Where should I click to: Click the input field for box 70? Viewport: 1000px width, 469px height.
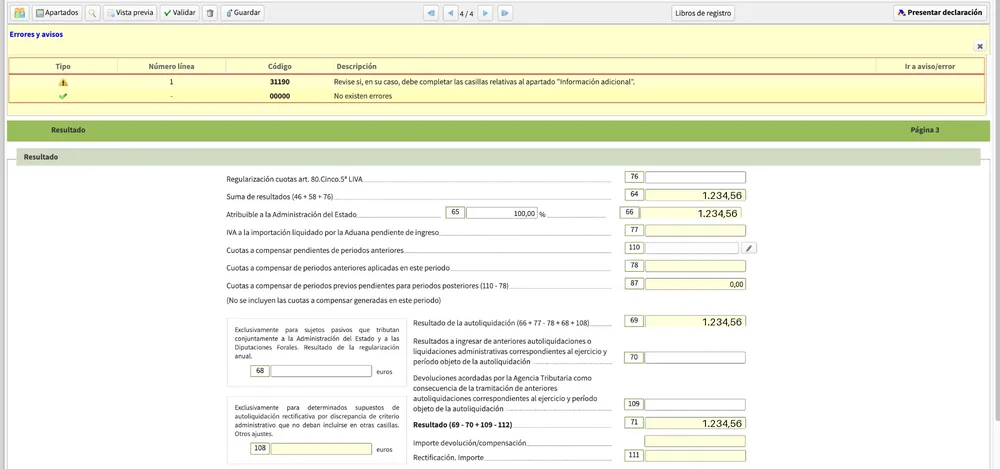[695, 358]
